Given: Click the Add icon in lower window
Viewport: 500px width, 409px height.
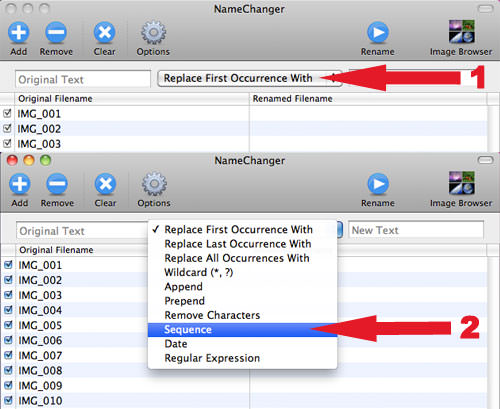Looking at the screenshot, I should point(19,184).
